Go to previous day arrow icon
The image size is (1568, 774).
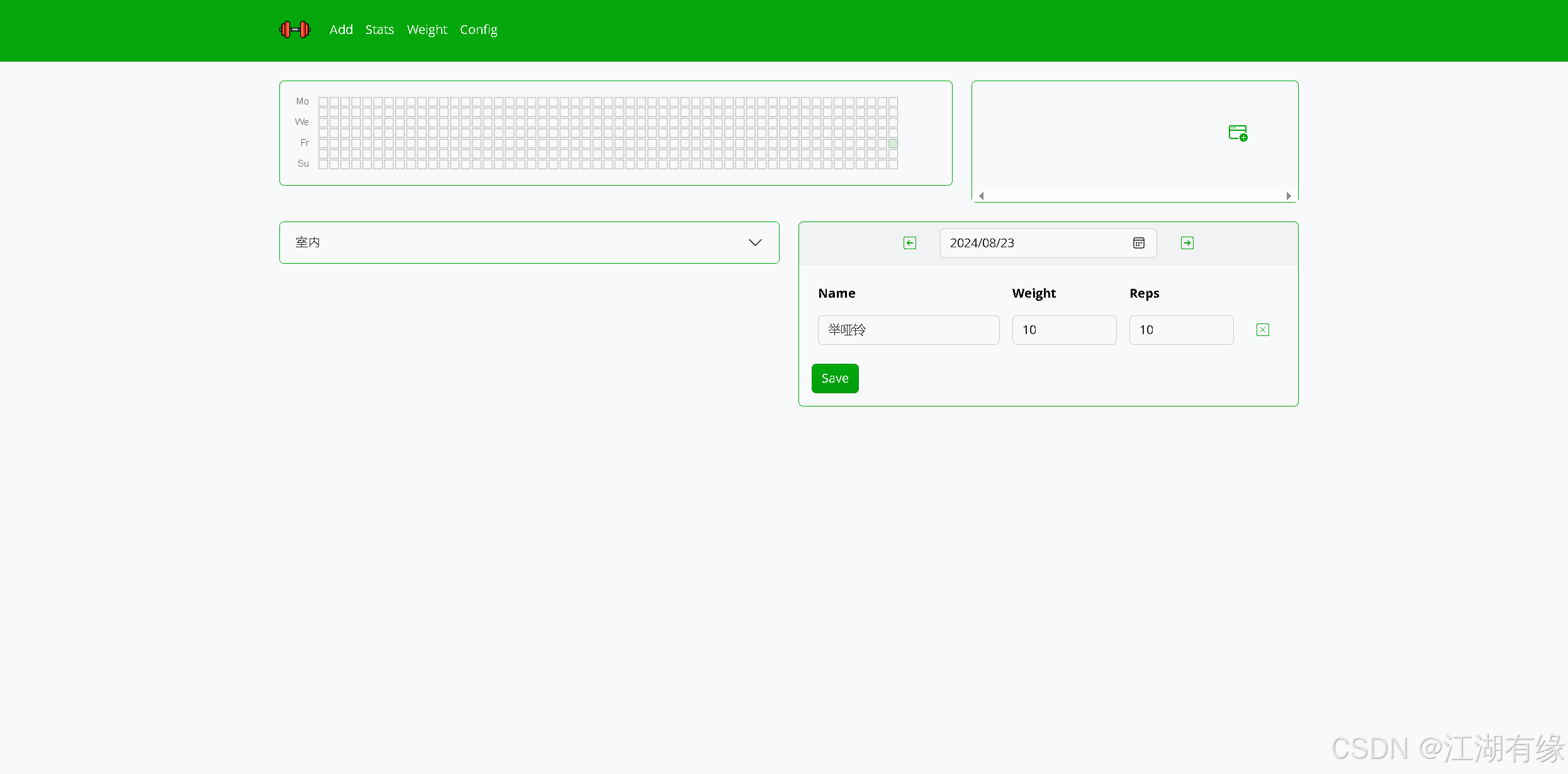pos(910,243)
